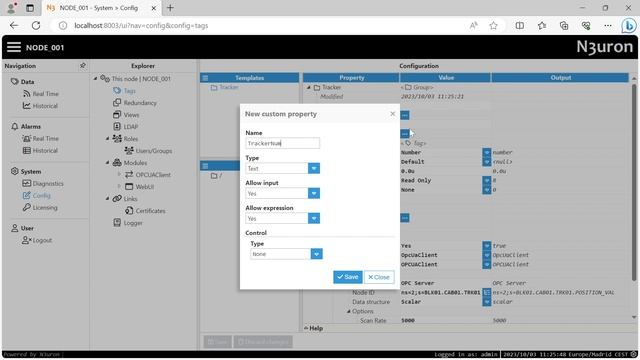Viewport: 640px width, 360px height.
Task: Collapse the Tracker property group
Action: tap(309, 87)
